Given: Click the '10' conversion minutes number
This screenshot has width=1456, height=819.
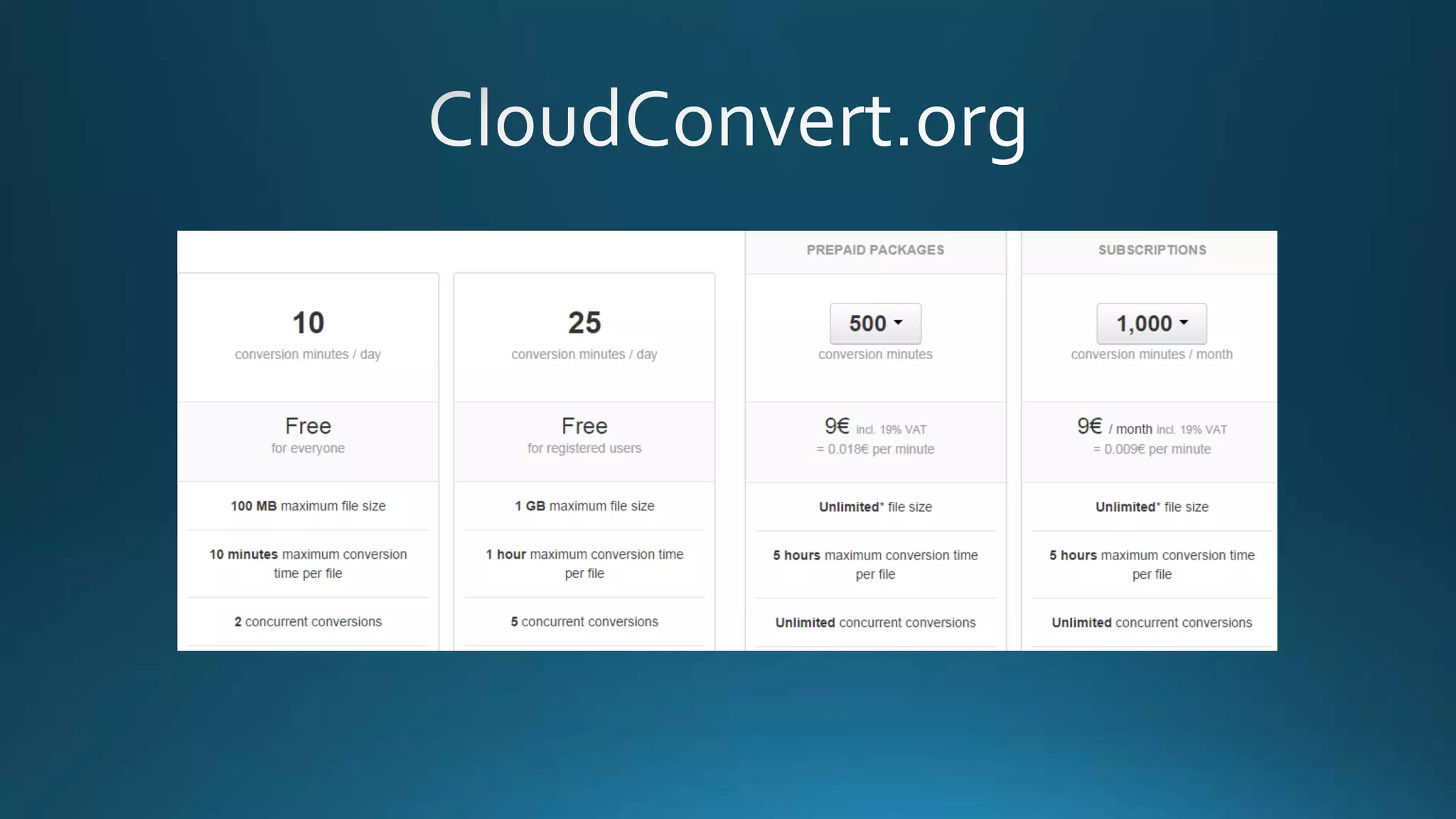Looking at the screenshot, I should [308, 323].
